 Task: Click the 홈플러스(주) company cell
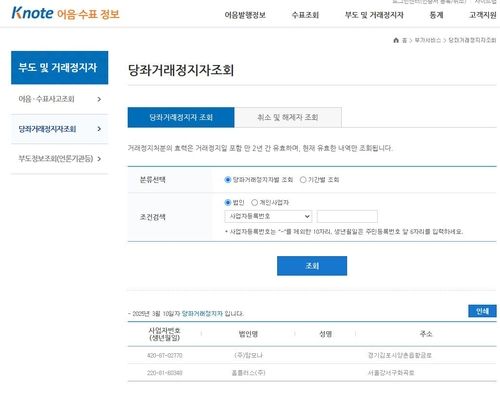(x=248, y=373)
